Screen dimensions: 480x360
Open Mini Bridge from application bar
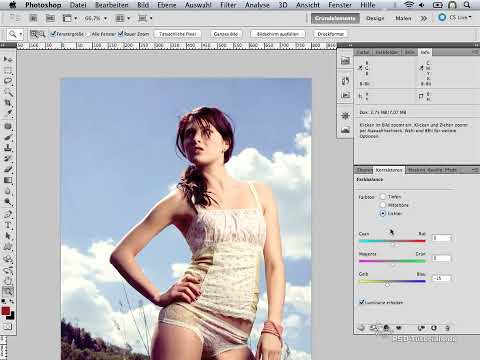point(50,18)
